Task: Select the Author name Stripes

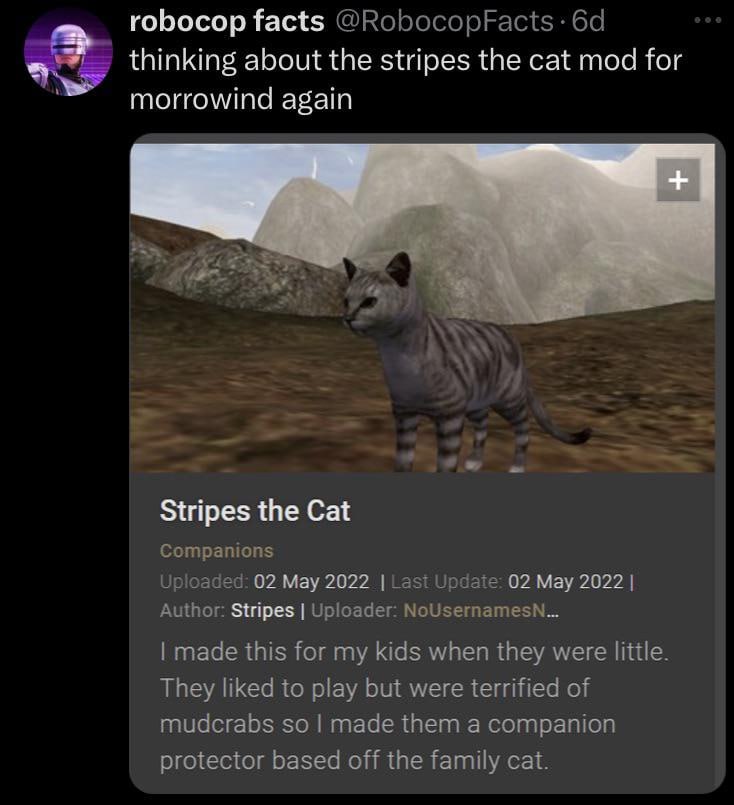Action: [262, 610]
